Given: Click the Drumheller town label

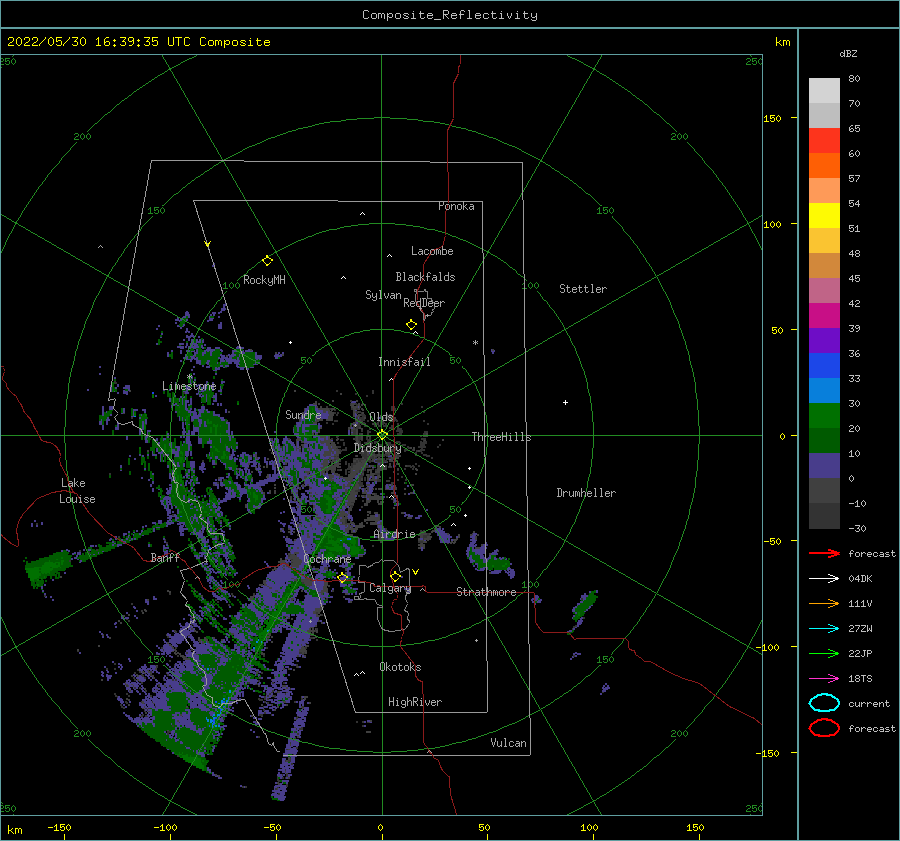Looking at the screenshot, I should point(586,493).
